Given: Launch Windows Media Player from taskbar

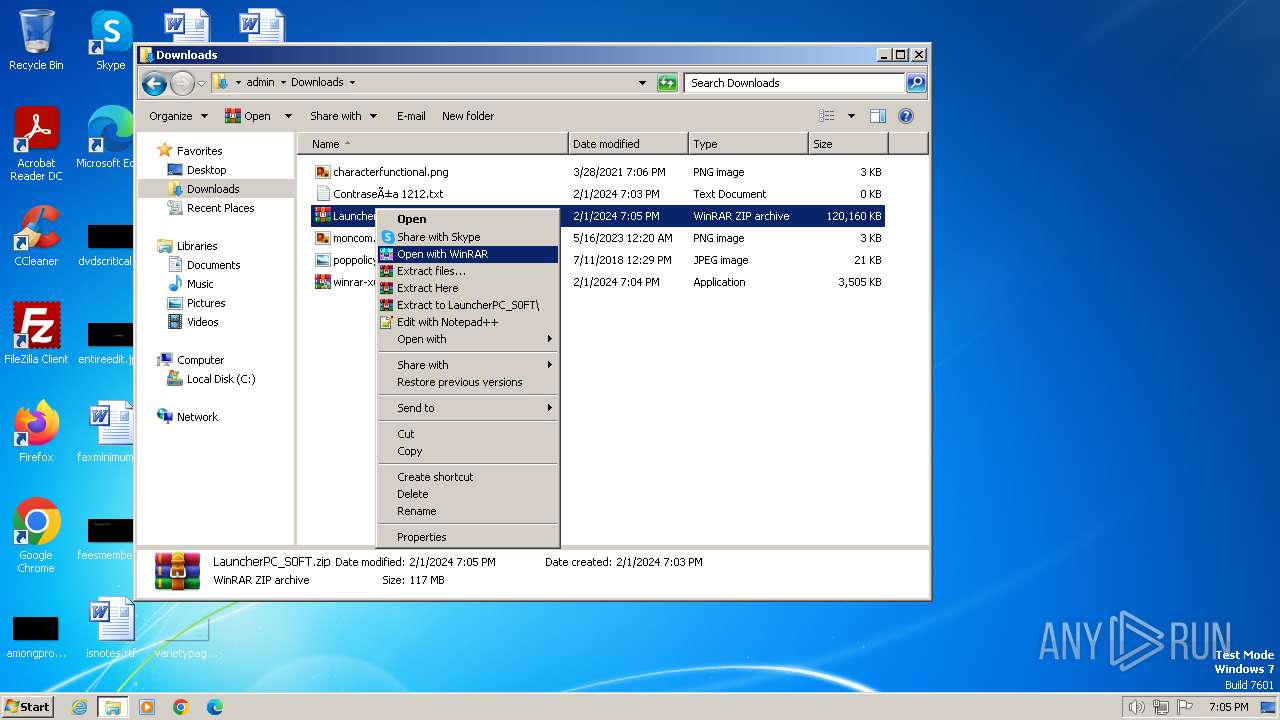Looking at the screenshot, I should coord(147,707).
